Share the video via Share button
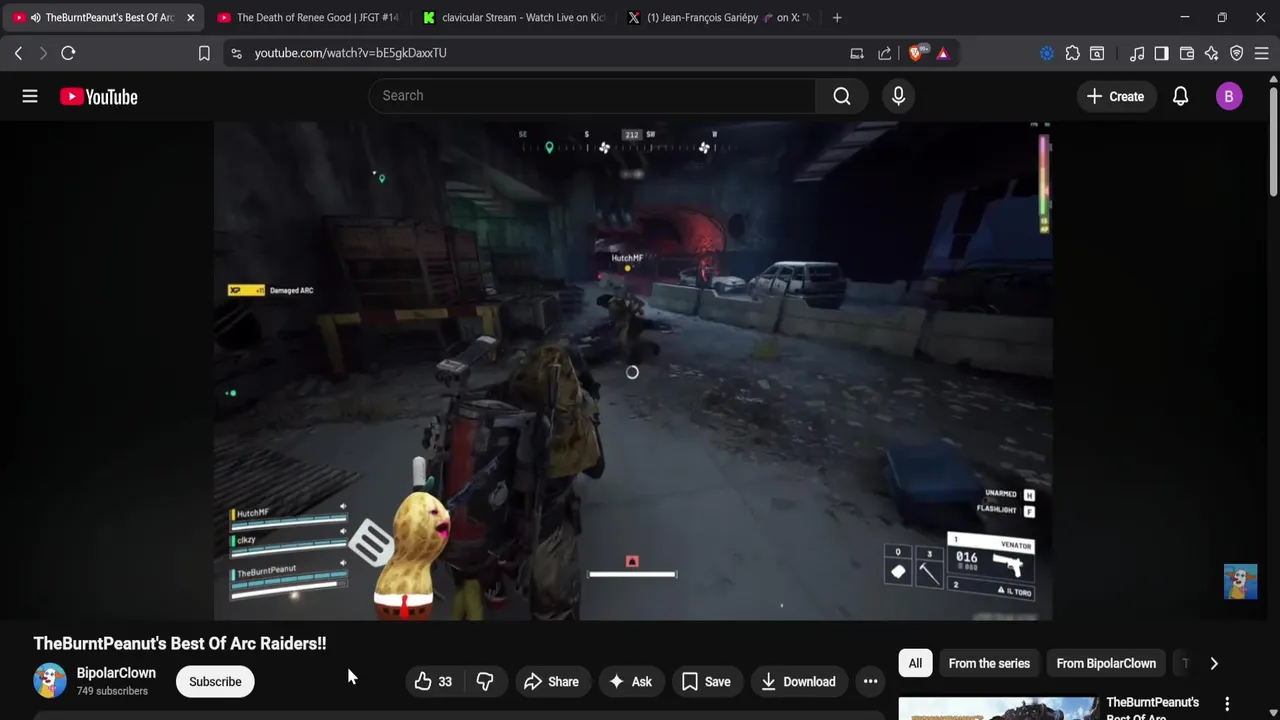This screenshot has width=1280, height=720. [x=551, y=682]
